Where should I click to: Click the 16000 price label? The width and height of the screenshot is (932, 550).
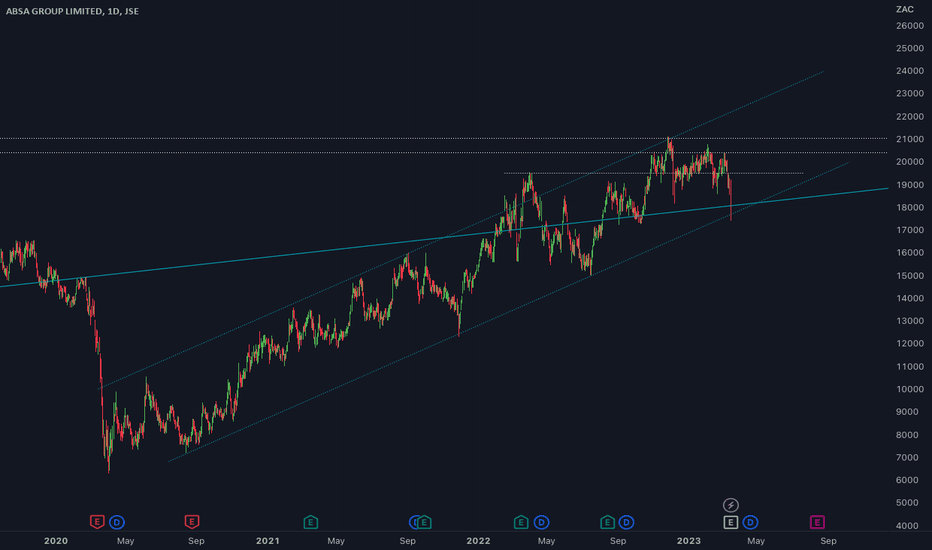coord(909,253)
